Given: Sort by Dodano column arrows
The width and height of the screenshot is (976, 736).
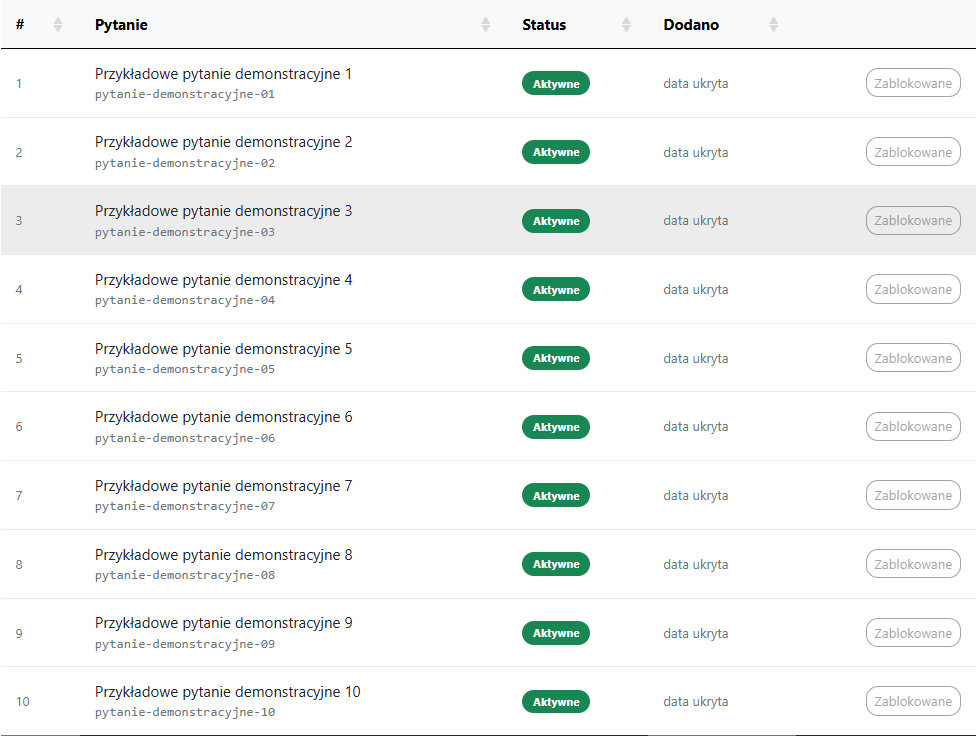Looking at the screenshot, I should 773,25.
